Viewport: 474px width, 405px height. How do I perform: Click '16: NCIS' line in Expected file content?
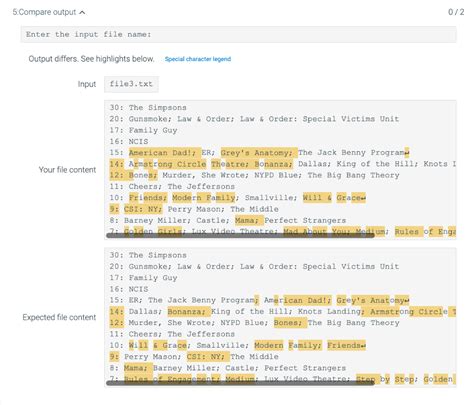click(x=129, y=289)
